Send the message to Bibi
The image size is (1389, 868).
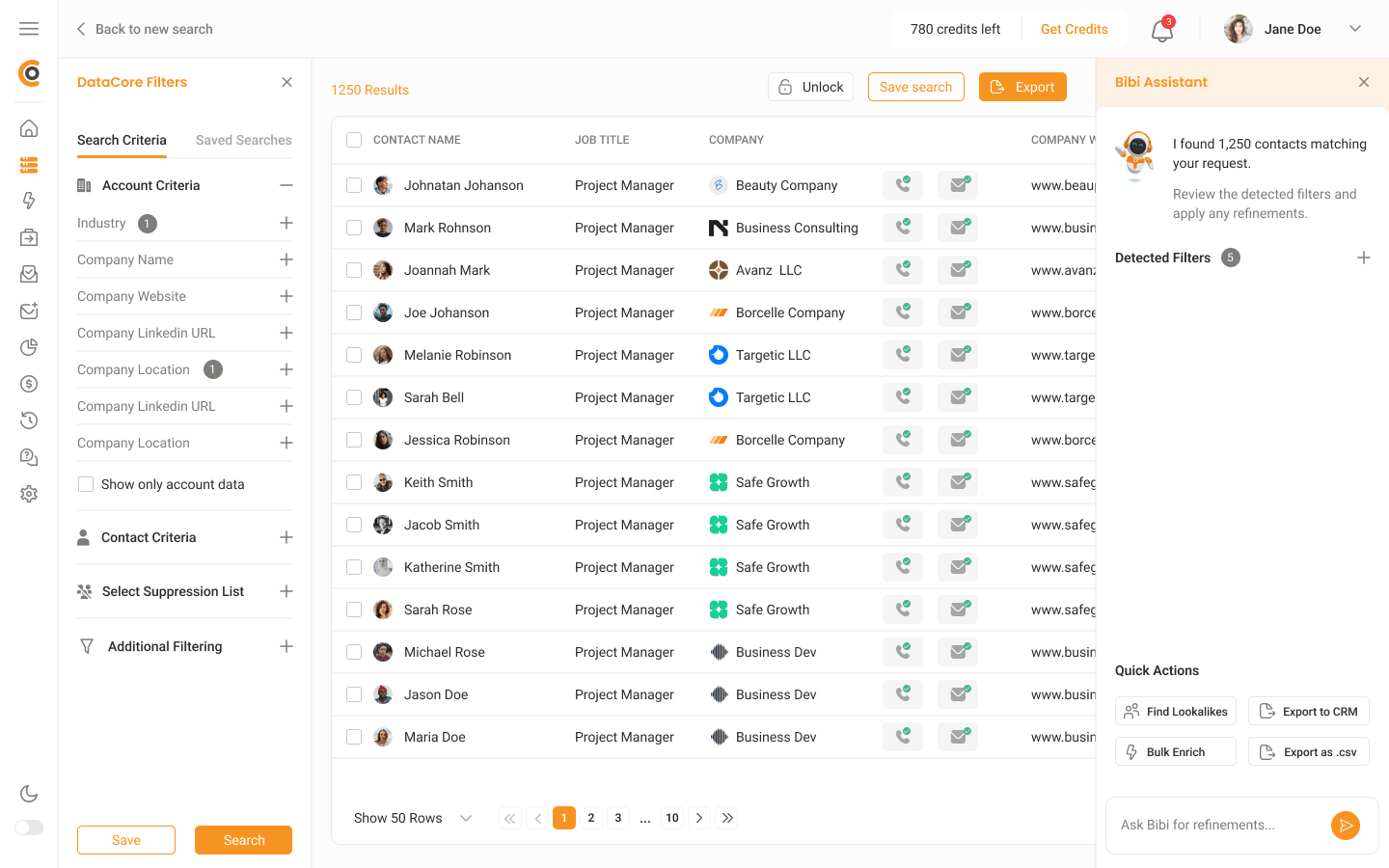1346,826
